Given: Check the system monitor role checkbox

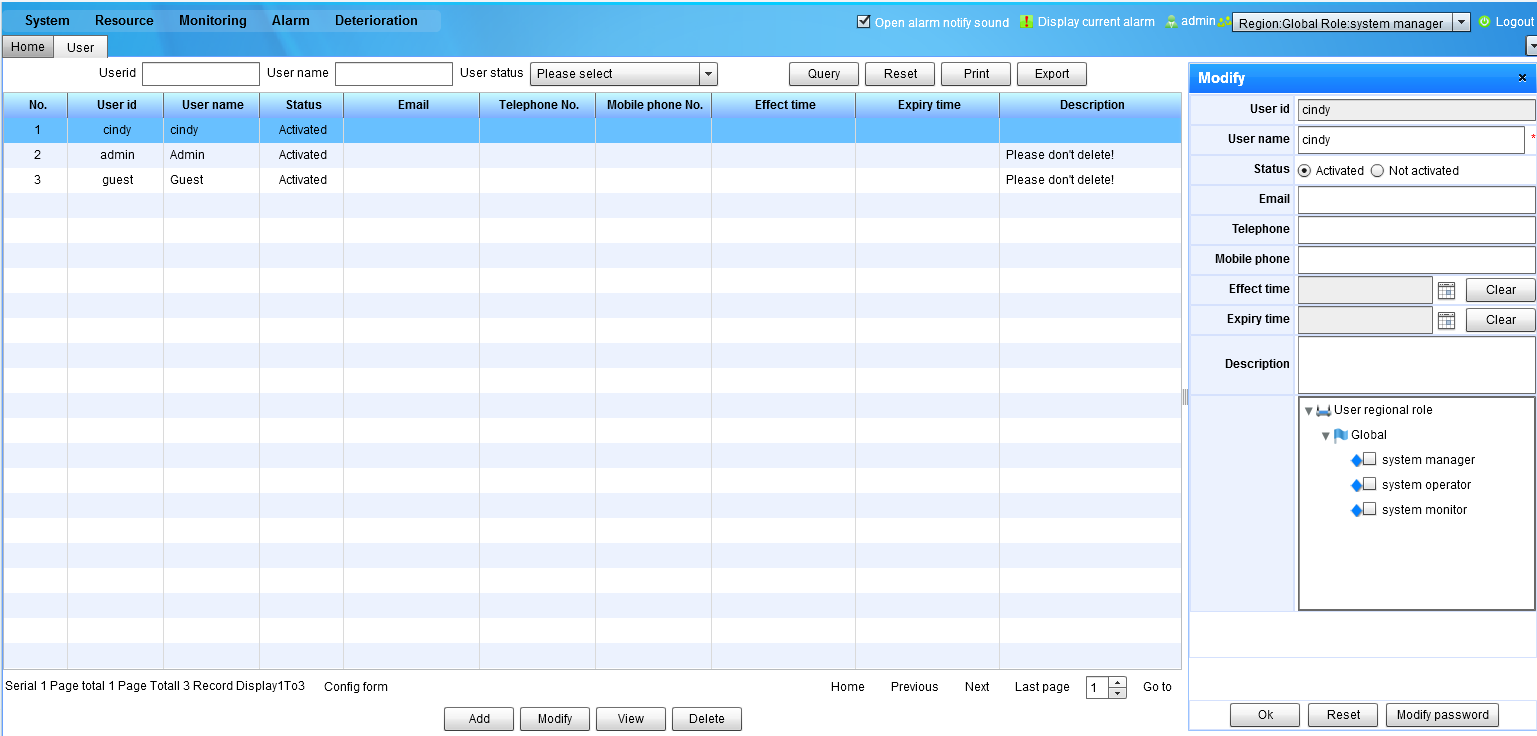Looking at the screenshot, I should [x=1370, y=509].
